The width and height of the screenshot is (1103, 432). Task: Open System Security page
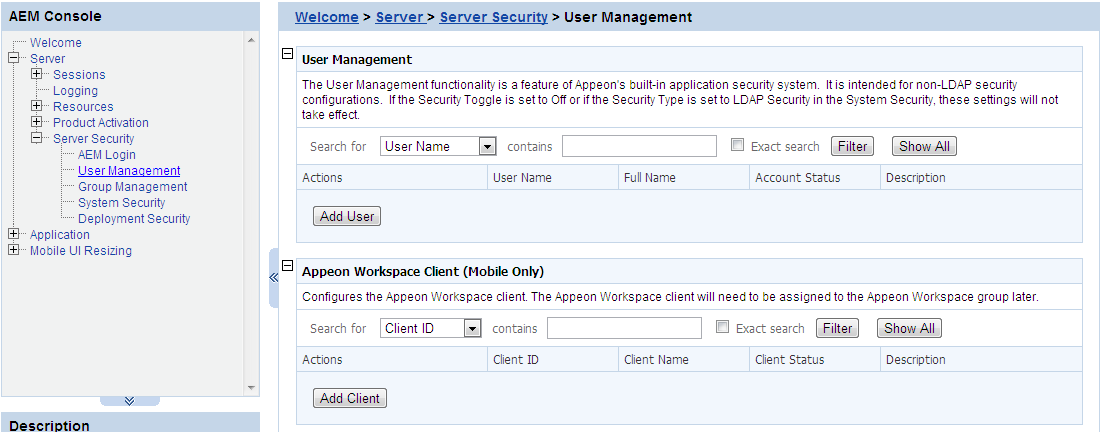coord(122,203)
